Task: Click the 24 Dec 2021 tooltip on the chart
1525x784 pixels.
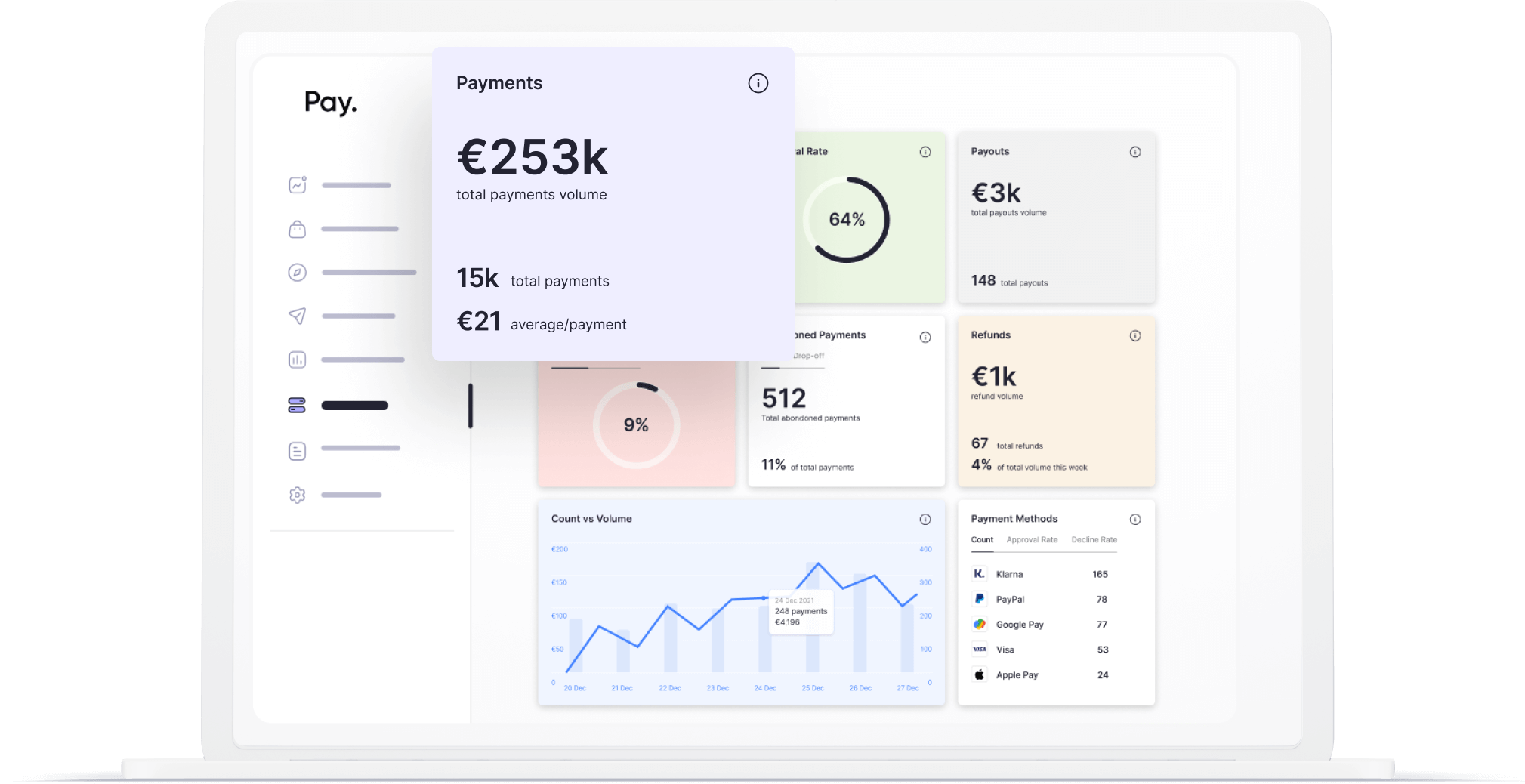Action: (800, 612)
